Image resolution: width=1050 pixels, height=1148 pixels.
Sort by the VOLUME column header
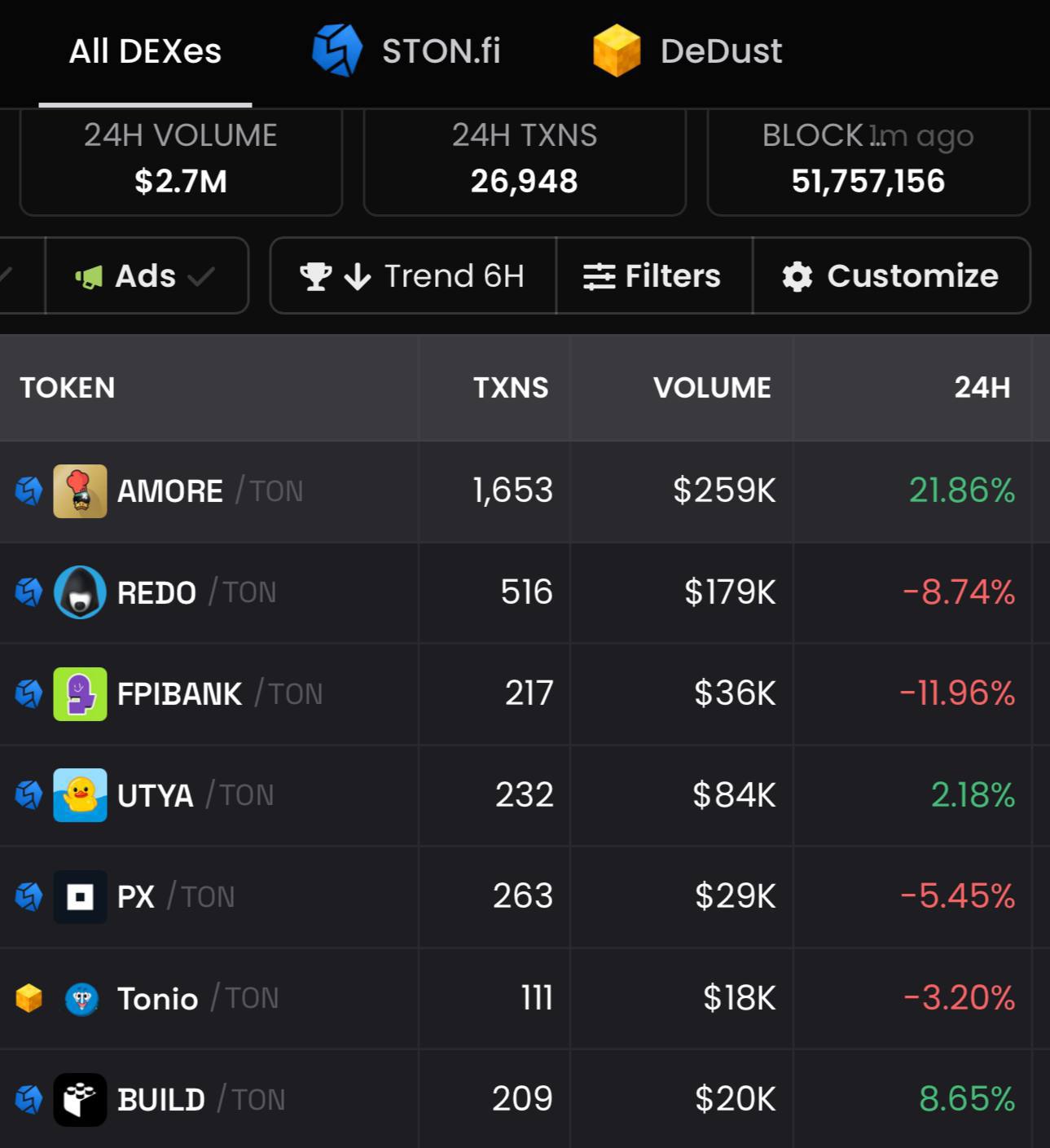(712, 388)
